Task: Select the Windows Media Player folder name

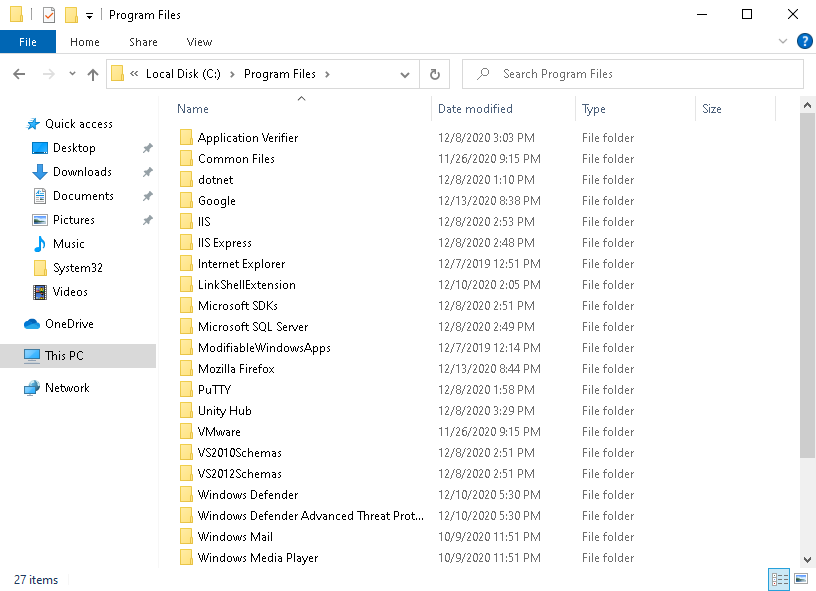Action: tap(258, 558)
